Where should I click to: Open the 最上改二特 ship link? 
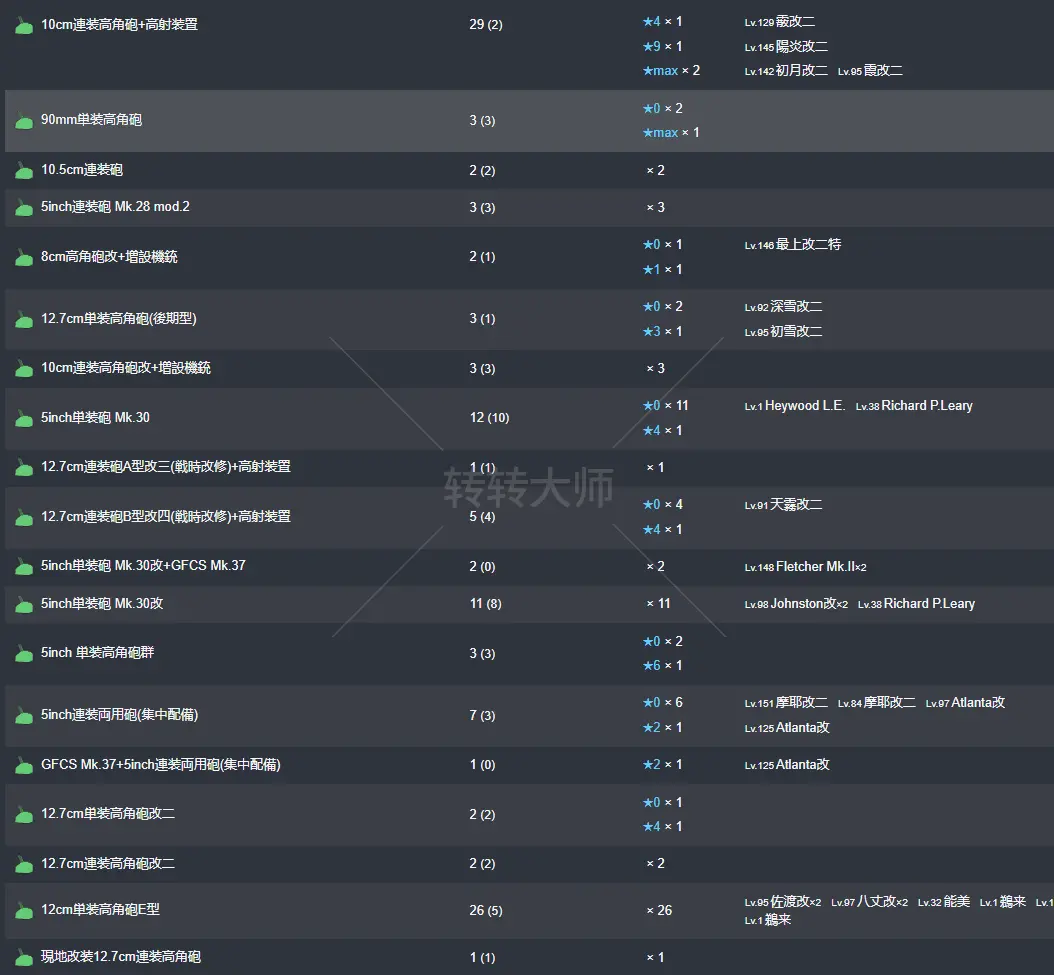(x=808, y=244)
